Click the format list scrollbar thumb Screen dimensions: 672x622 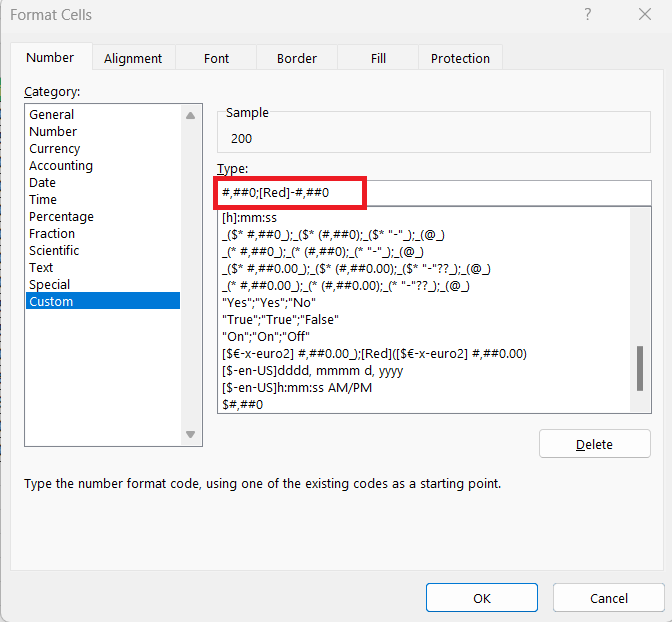tap(640, 368)
